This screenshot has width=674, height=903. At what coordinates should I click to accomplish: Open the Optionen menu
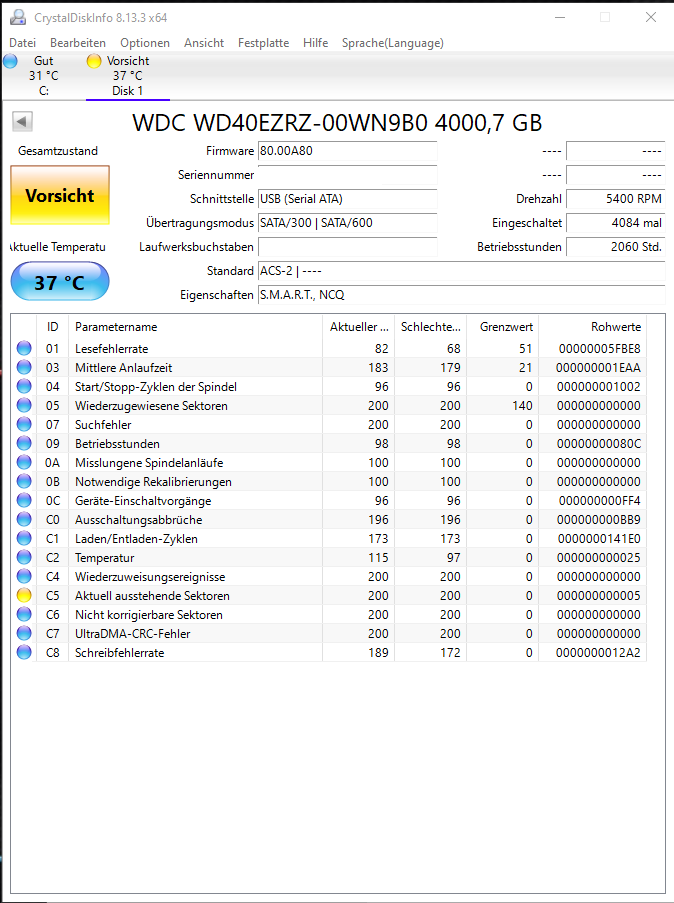coord(145,43)
